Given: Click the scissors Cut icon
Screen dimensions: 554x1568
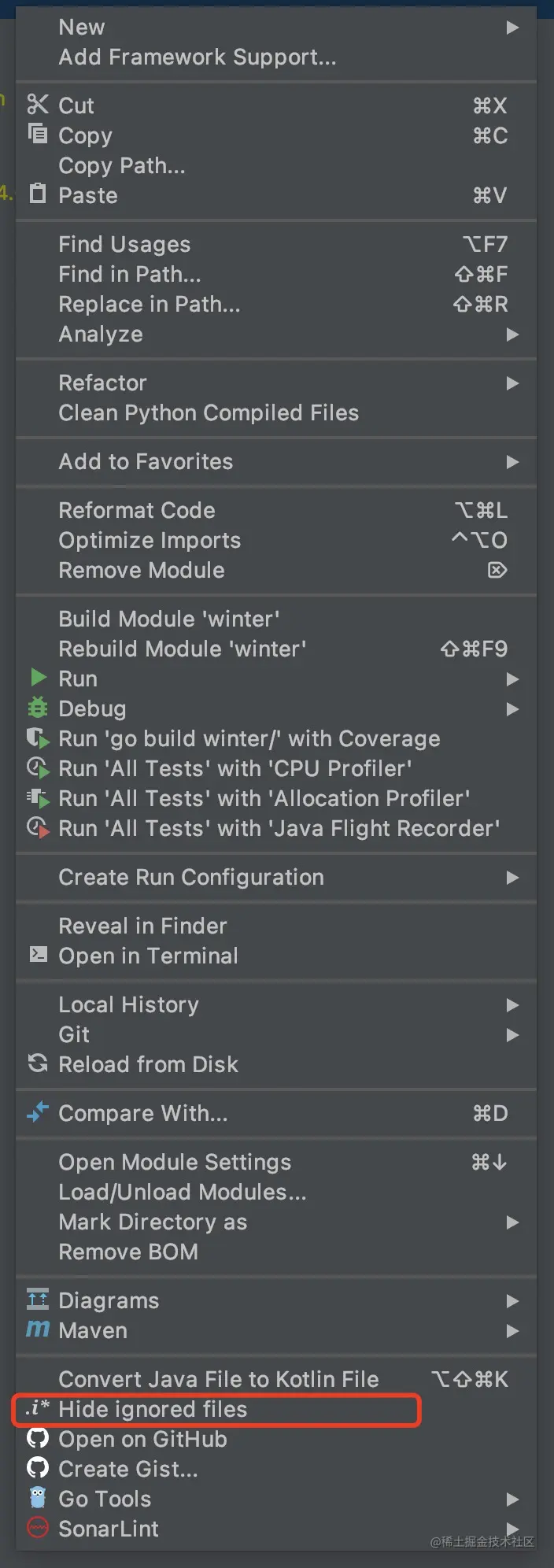Looking at the screenshot, I should point(37,105).
